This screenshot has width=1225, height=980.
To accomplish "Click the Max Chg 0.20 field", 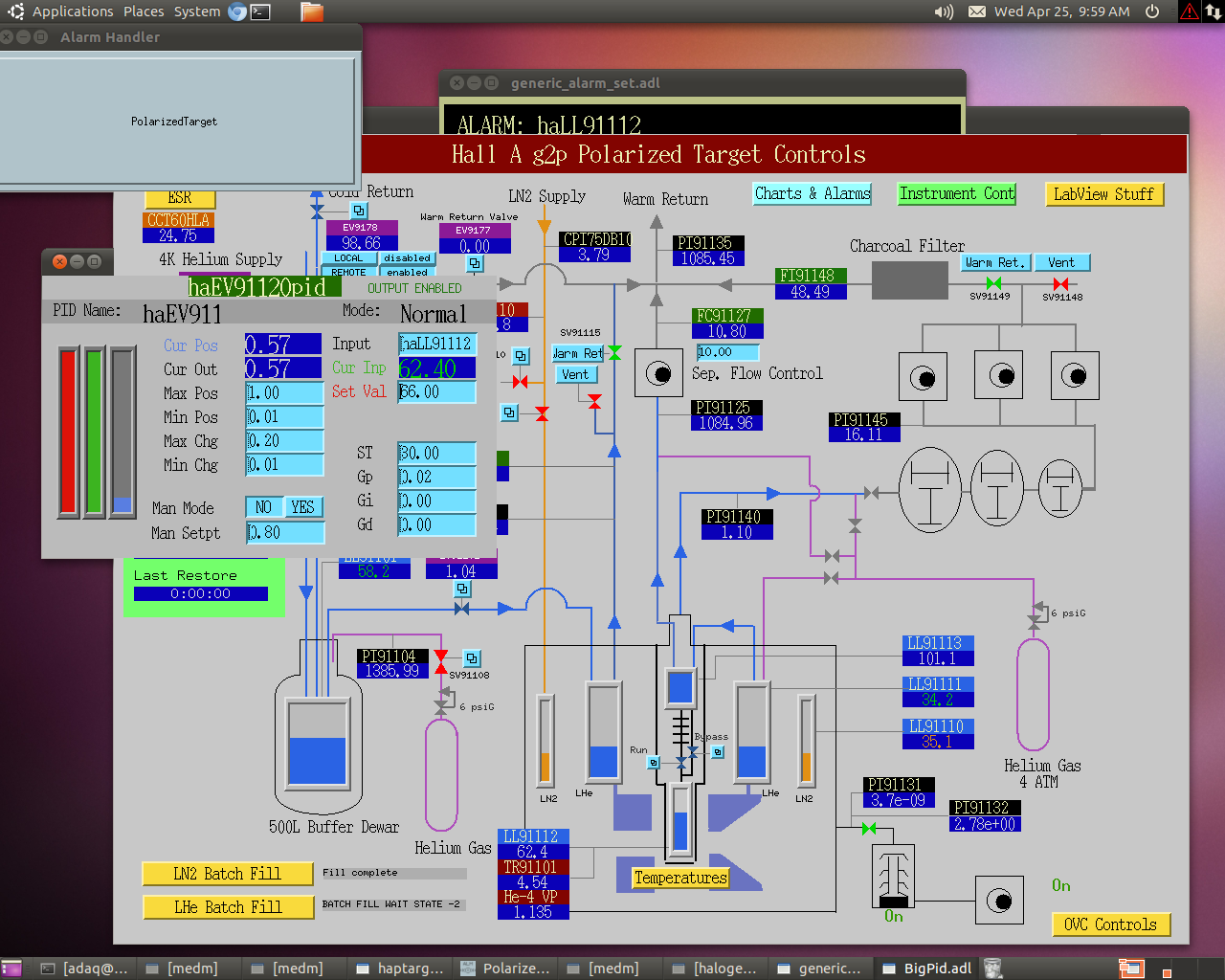I will (285, 441).
